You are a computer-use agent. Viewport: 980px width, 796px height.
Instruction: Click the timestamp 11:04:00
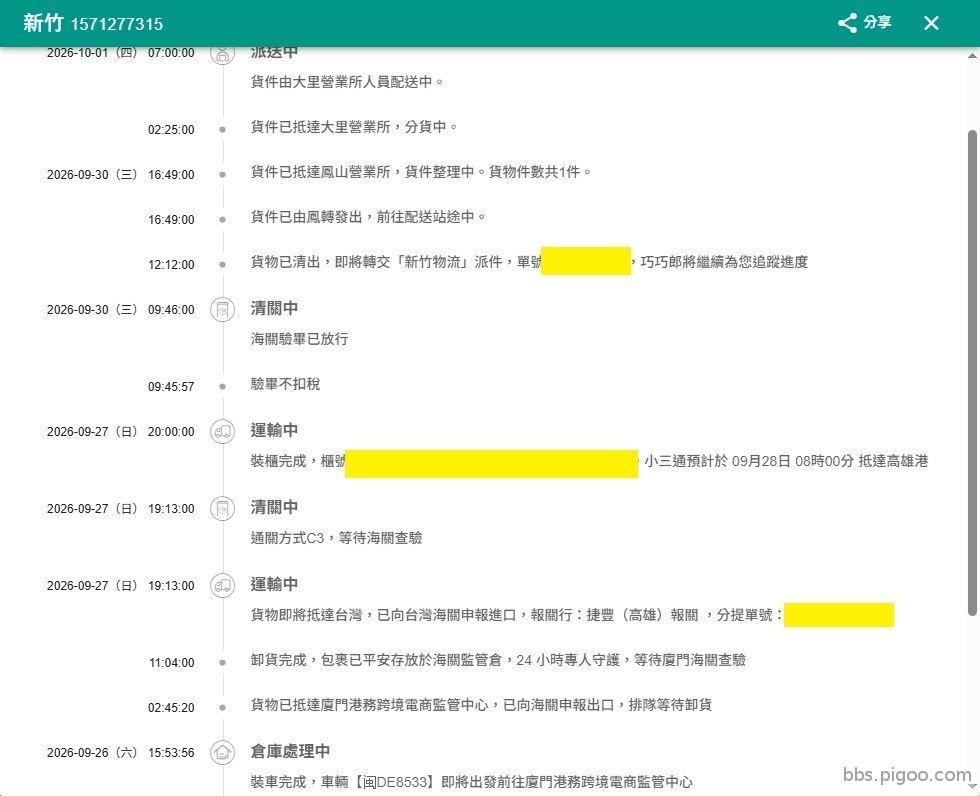[x=172, y=663]
